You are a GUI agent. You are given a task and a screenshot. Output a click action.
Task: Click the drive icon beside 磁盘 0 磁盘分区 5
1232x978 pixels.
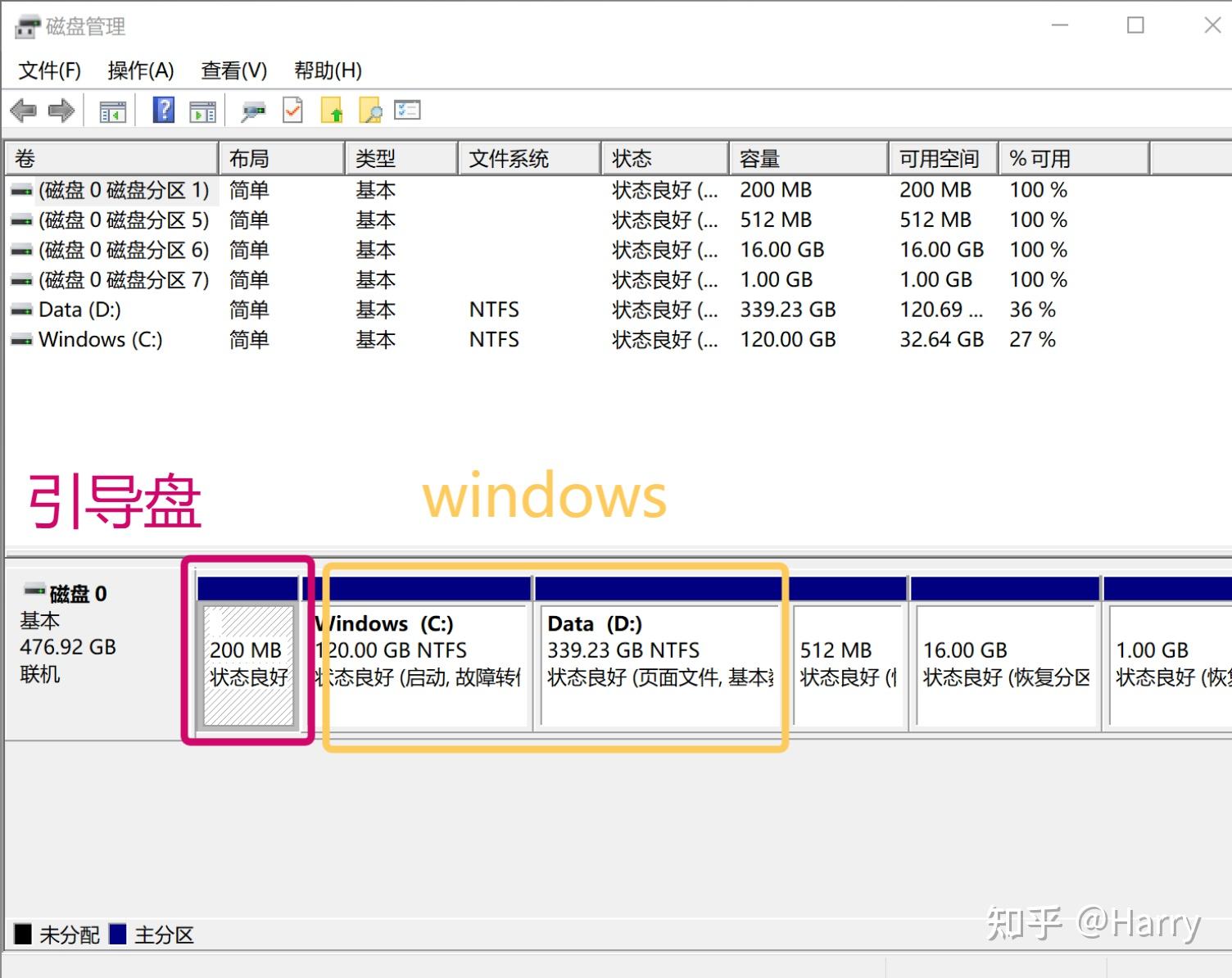pos(22,220)
